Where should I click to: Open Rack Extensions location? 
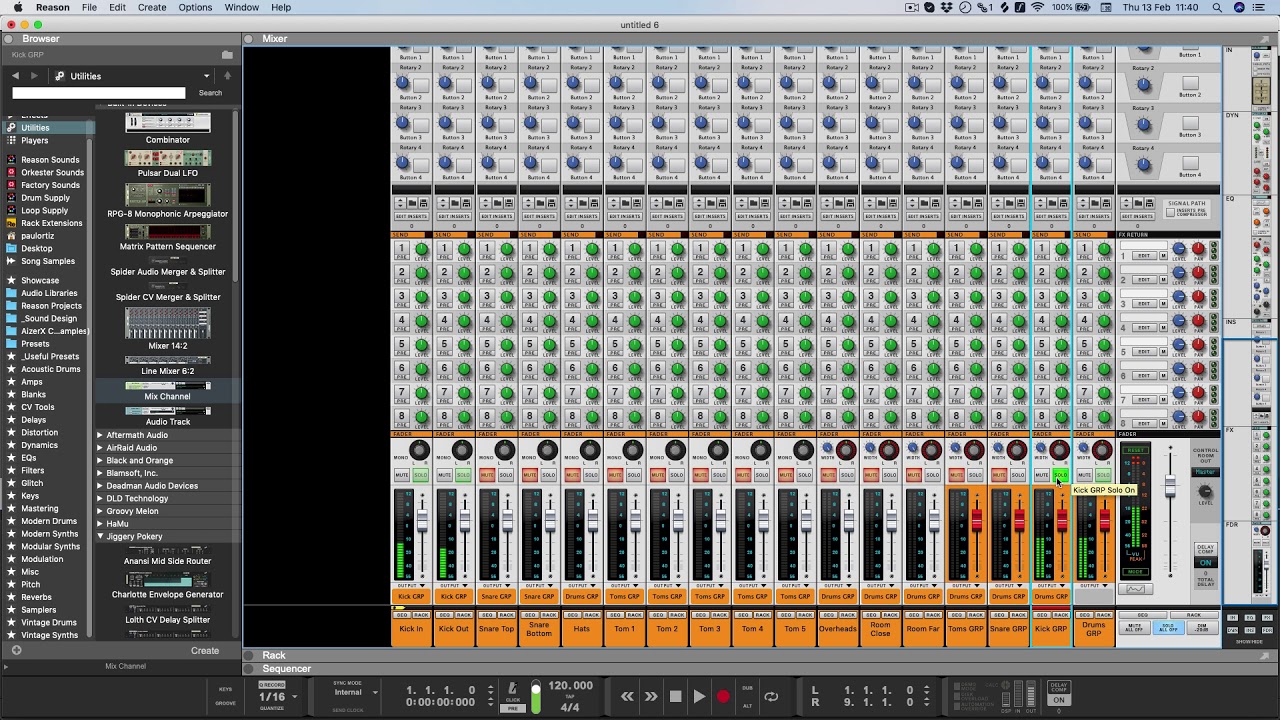(x=51, y=223)
